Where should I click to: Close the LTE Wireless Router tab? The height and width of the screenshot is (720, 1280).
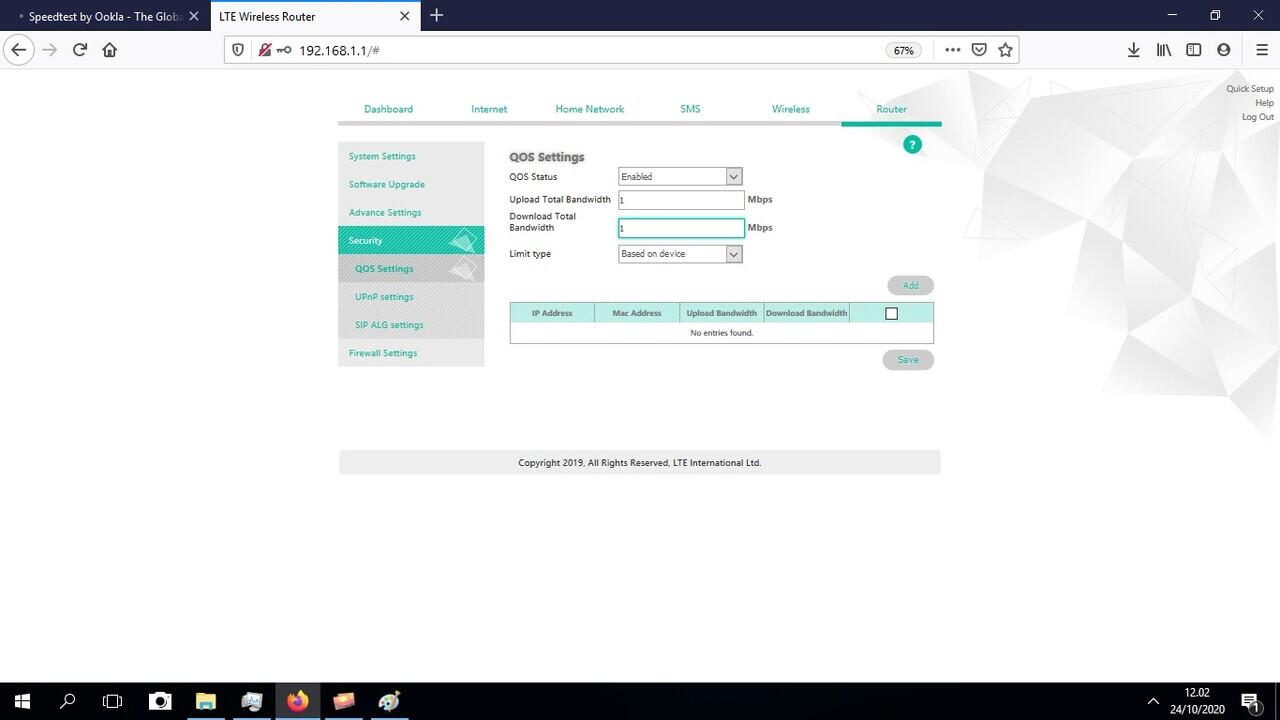(x=405, y=16)
